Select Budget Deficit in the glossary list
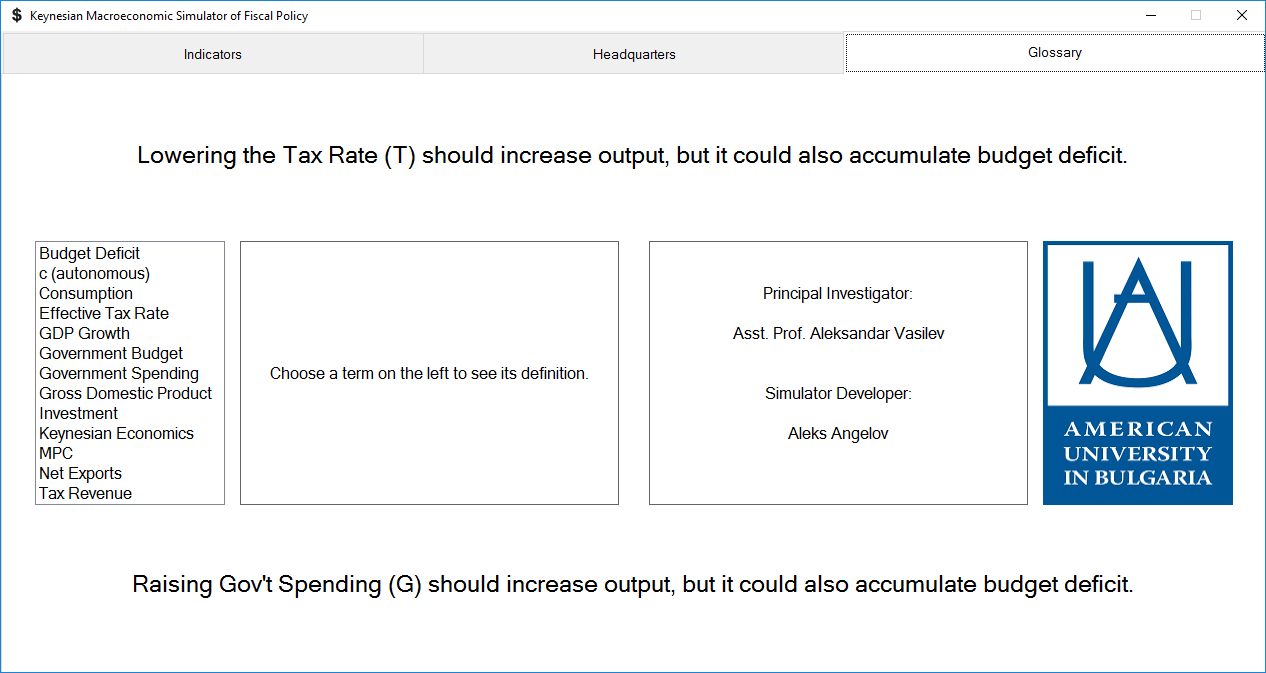The height and width of the screenshot is (673, 1266). [90, 254]
